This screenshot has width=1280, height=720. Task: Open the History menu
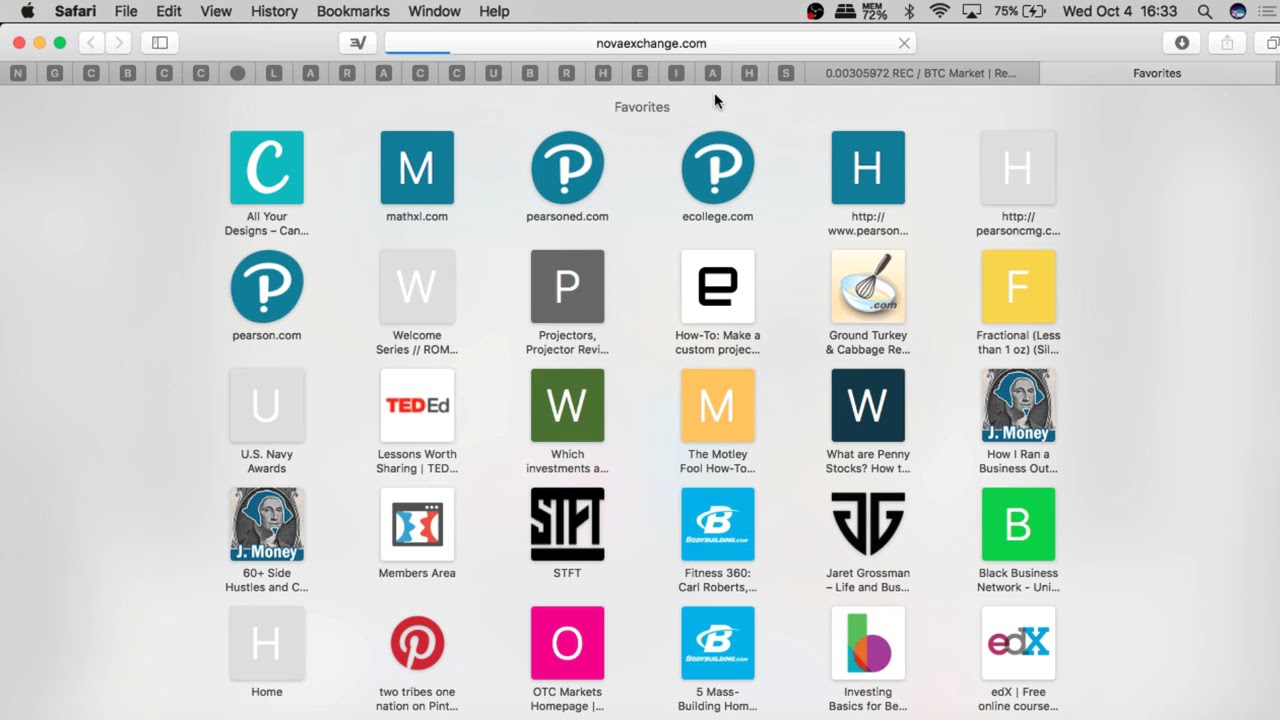click(x=274, y=11)
